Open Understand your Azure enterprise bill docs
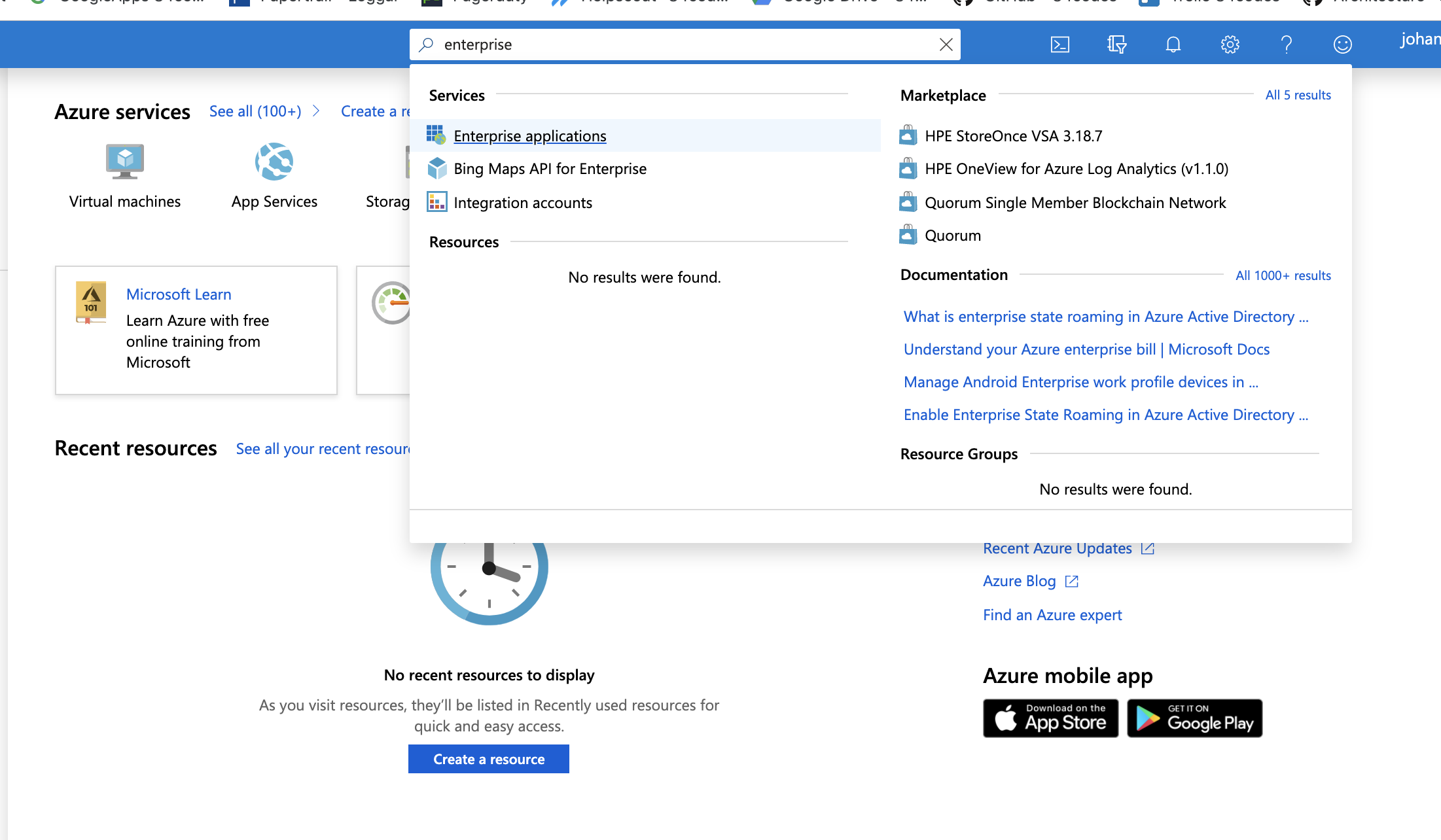1441x840 pixels. point(1086,349)
